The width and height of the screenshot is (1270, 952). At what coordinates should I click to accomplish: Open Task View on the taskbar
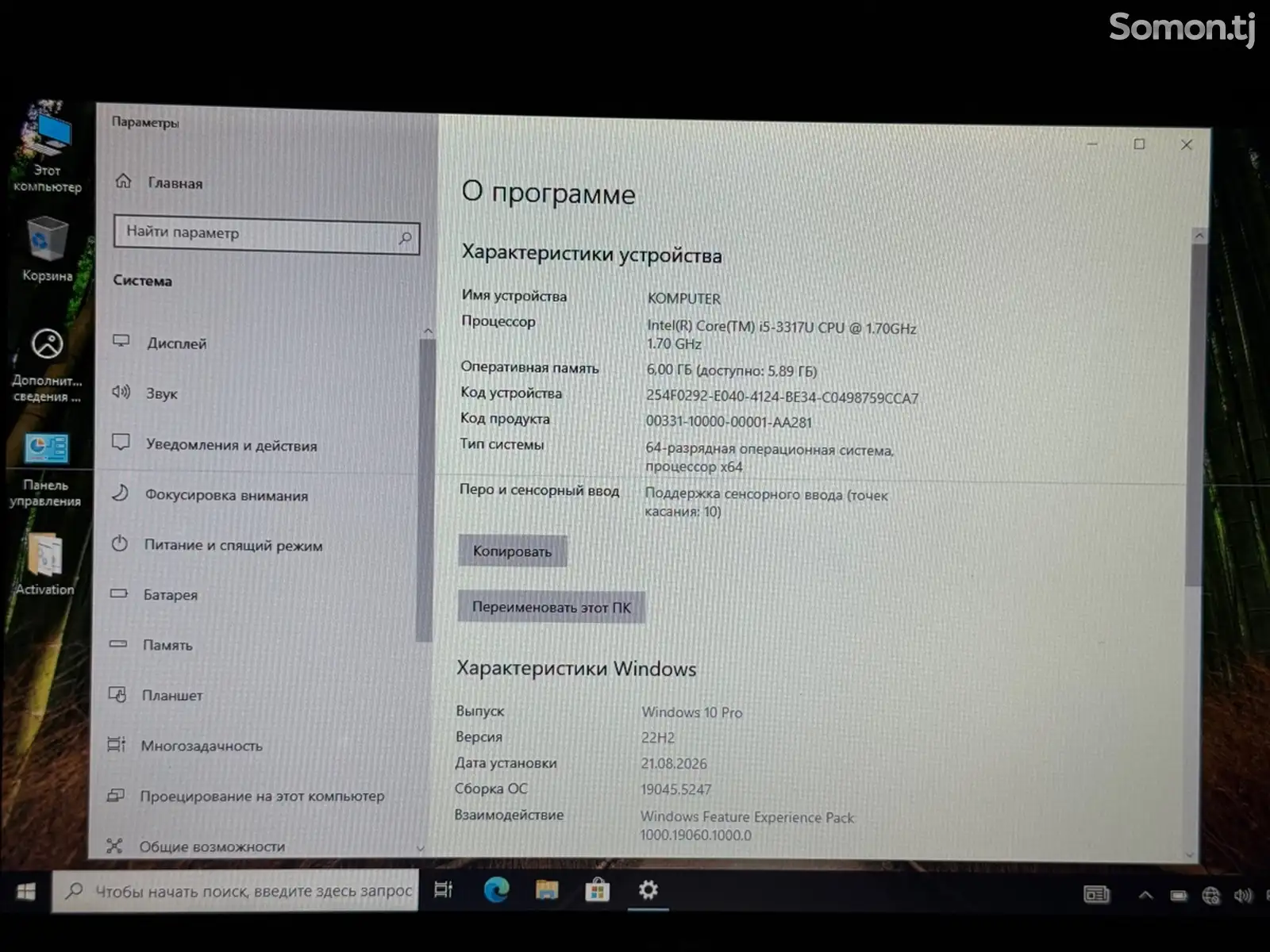[x=443, y=890]
